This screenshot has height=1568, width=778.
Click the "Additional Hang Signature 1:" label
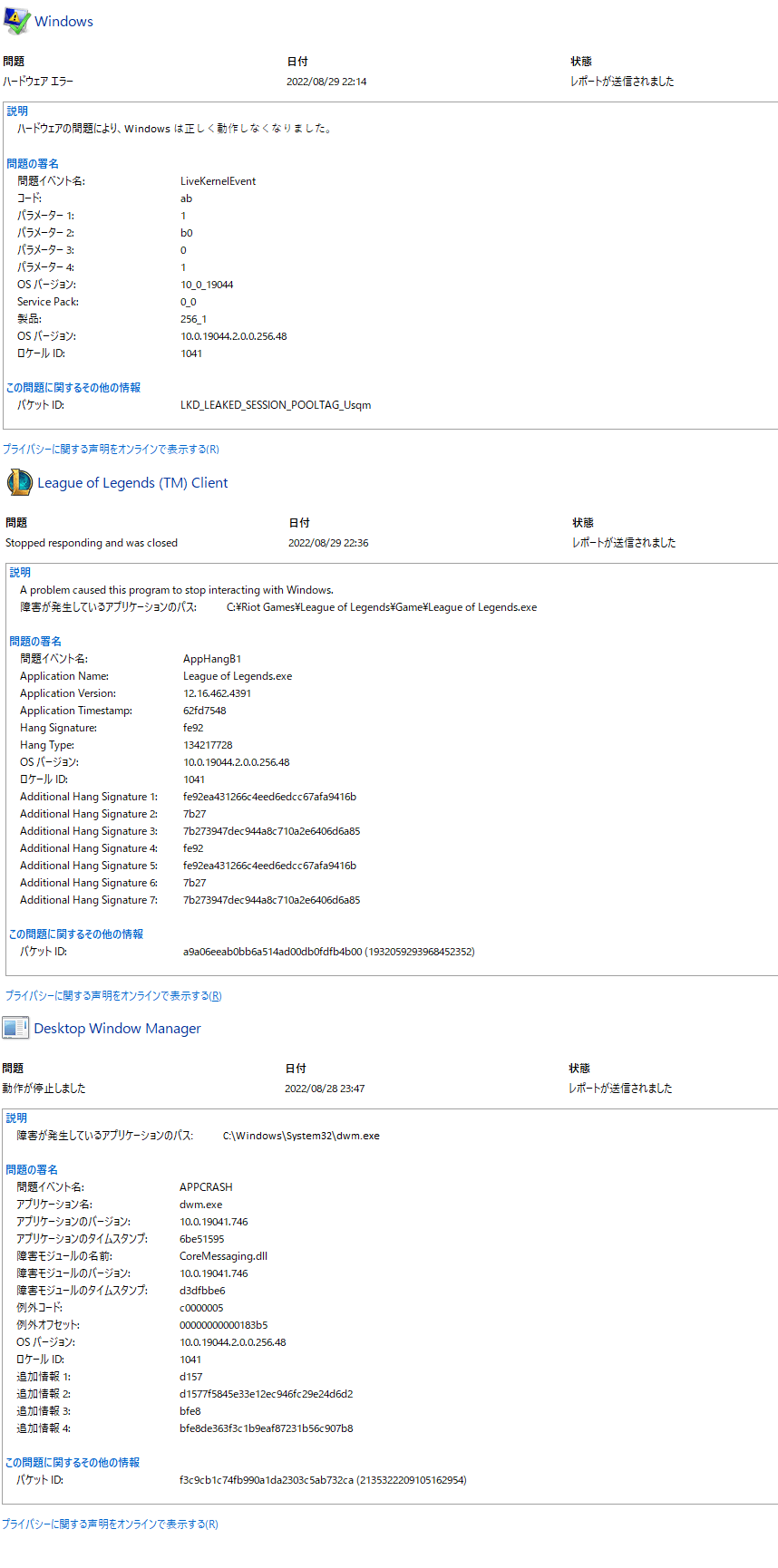89,797
